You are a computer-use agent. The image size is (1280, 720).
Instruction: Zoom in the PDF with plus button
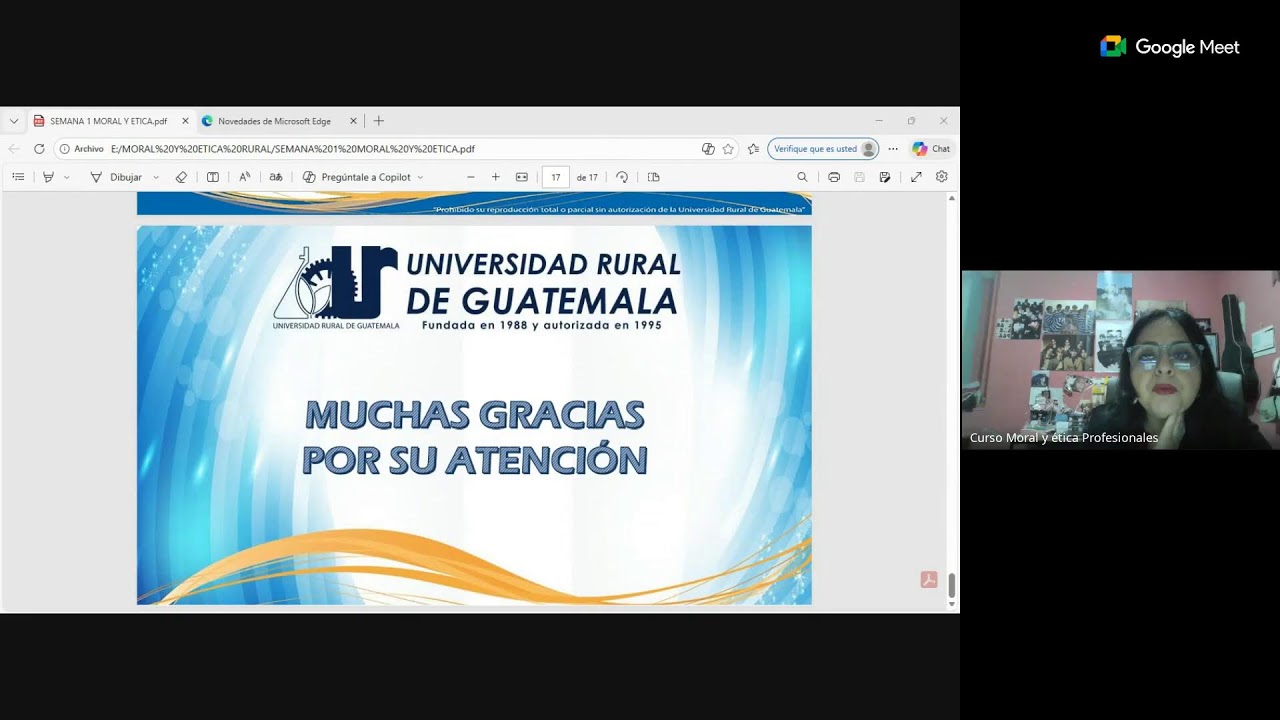click(x=496, y=177)
